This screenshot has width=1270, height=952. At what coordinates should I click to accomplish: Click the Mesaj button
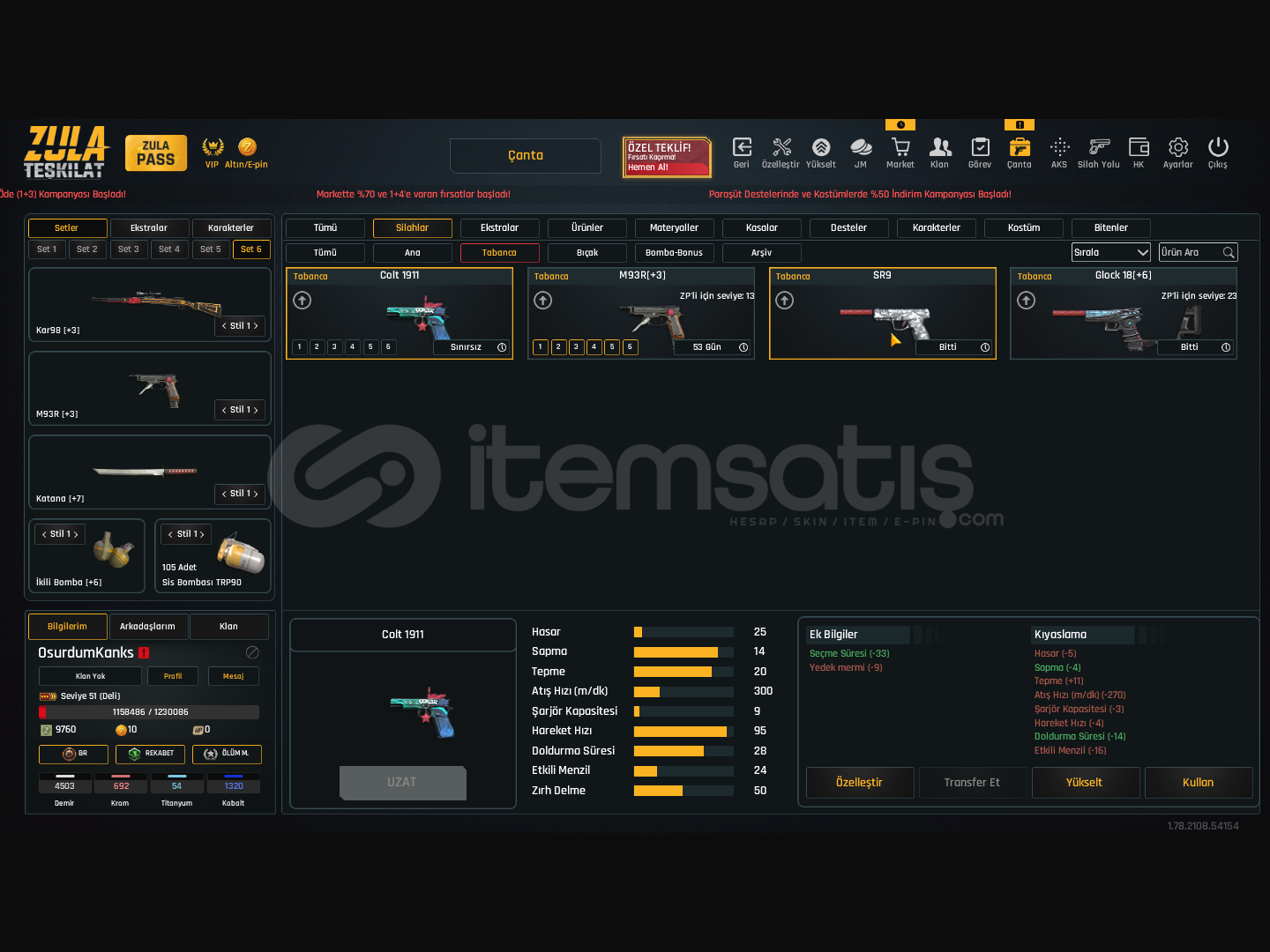click(234, 676)
